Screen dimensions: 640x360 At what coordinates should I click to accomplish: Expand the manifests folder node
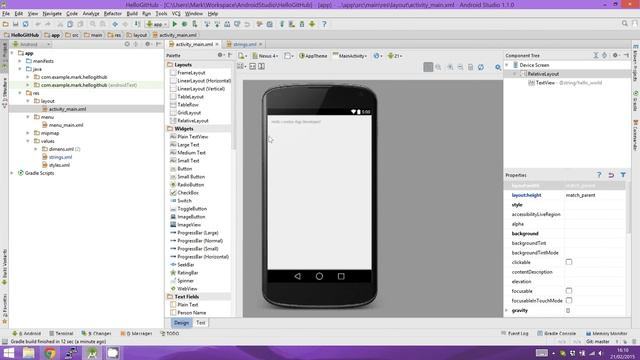coord(20,61)
